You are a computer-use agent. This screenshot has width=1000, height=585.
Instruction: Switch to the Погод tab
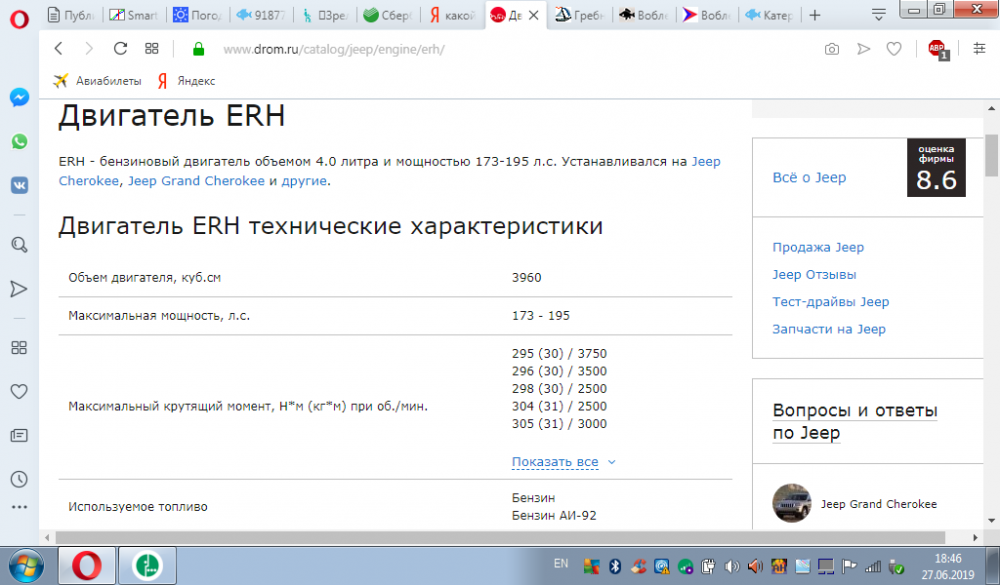point(197,15)
